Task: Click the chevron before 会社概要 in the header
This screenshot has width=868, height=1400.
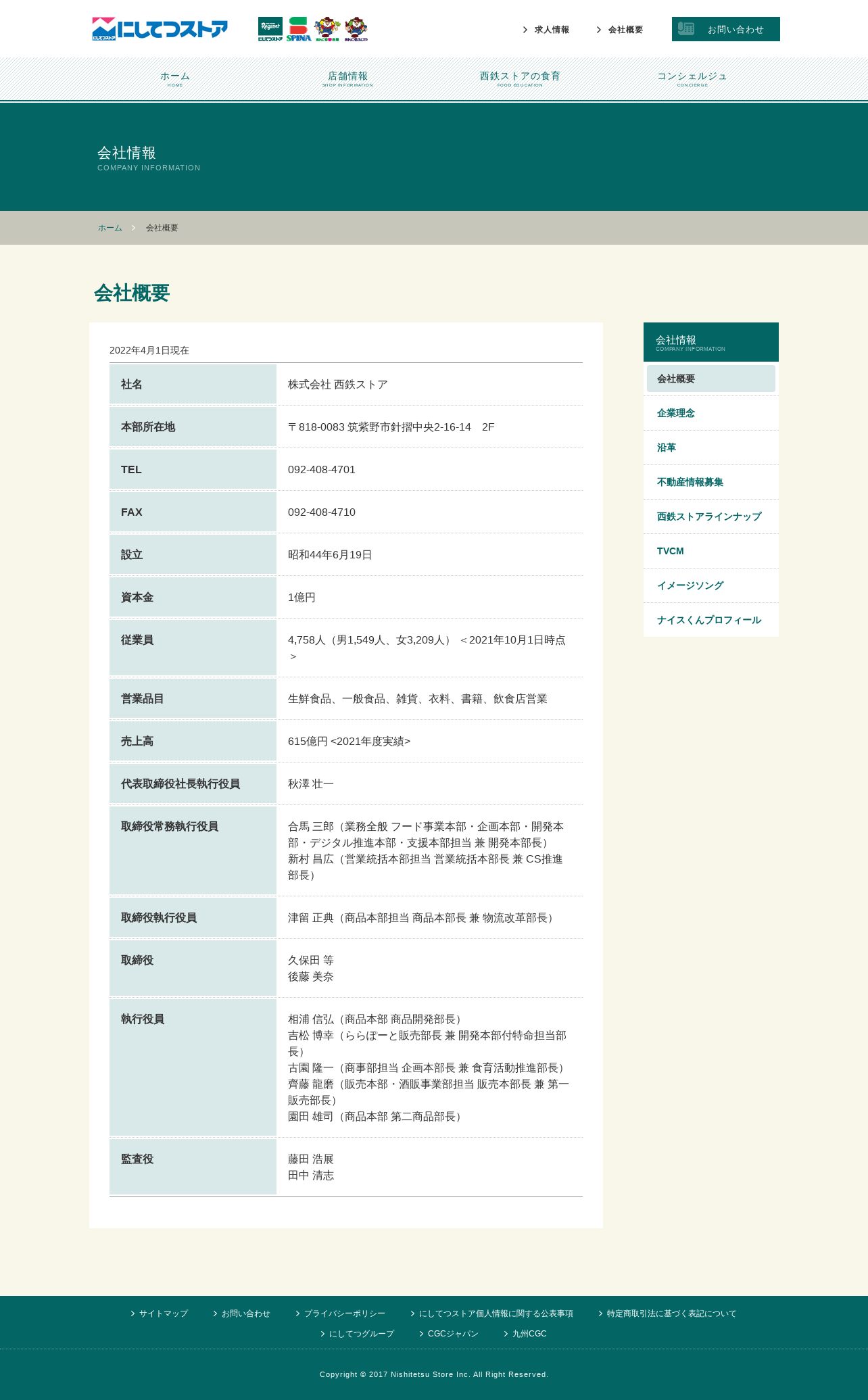Action: [x=598, y=30]
